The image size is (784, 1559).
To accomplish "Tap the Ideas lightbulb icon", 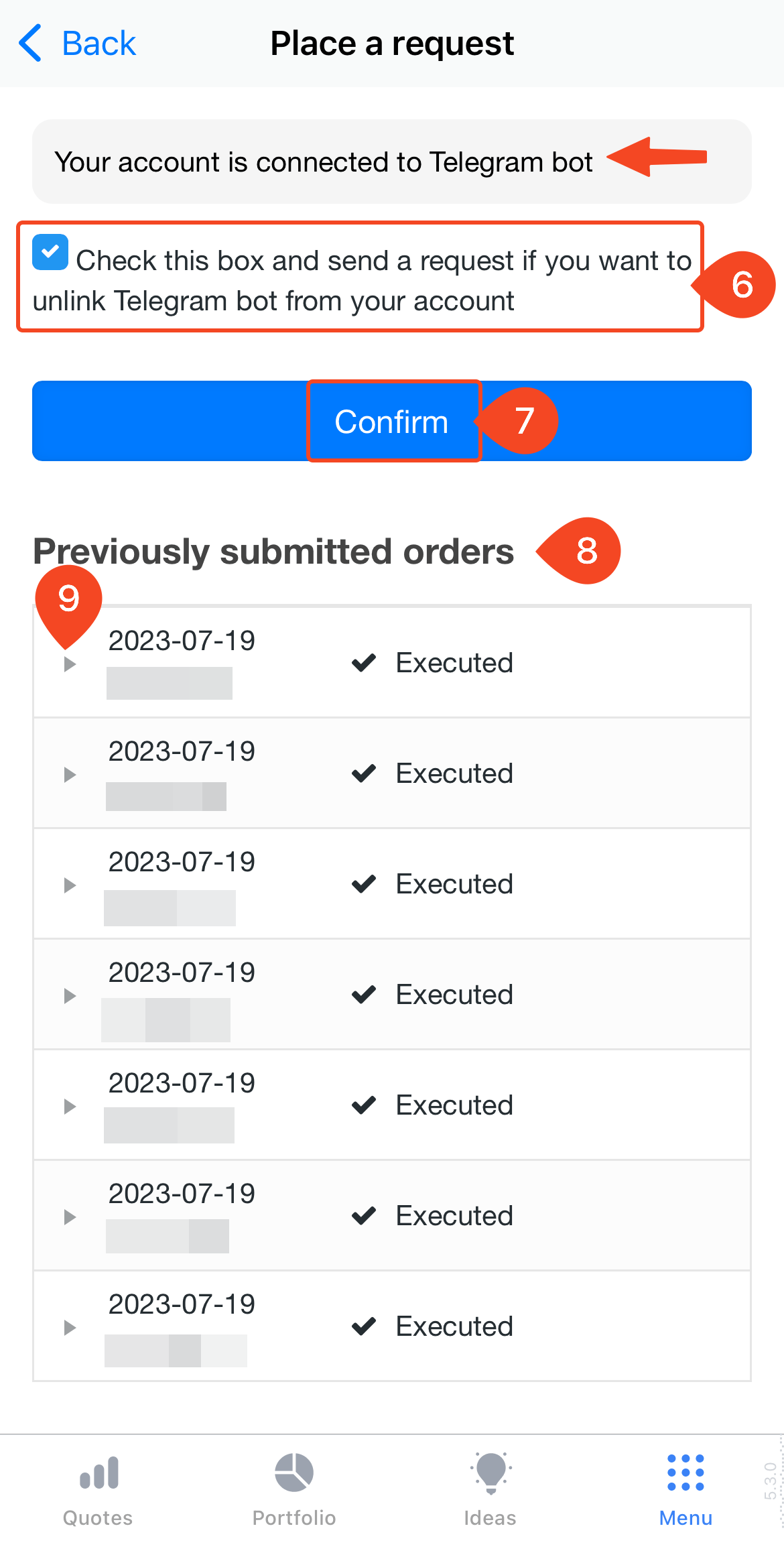I will (491, 1473).
